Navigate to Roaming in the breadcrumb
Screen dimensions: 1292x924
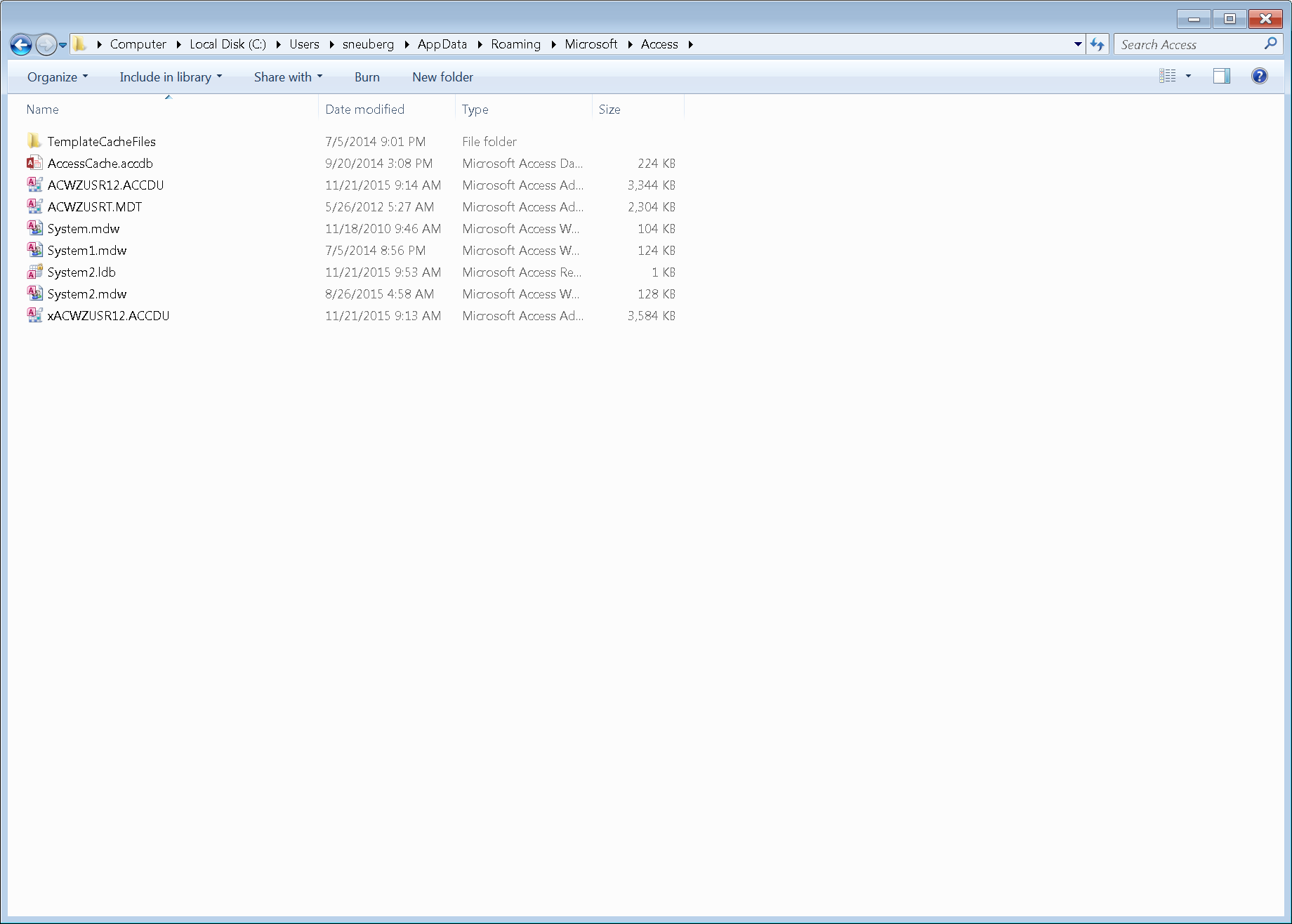[516, 44]
